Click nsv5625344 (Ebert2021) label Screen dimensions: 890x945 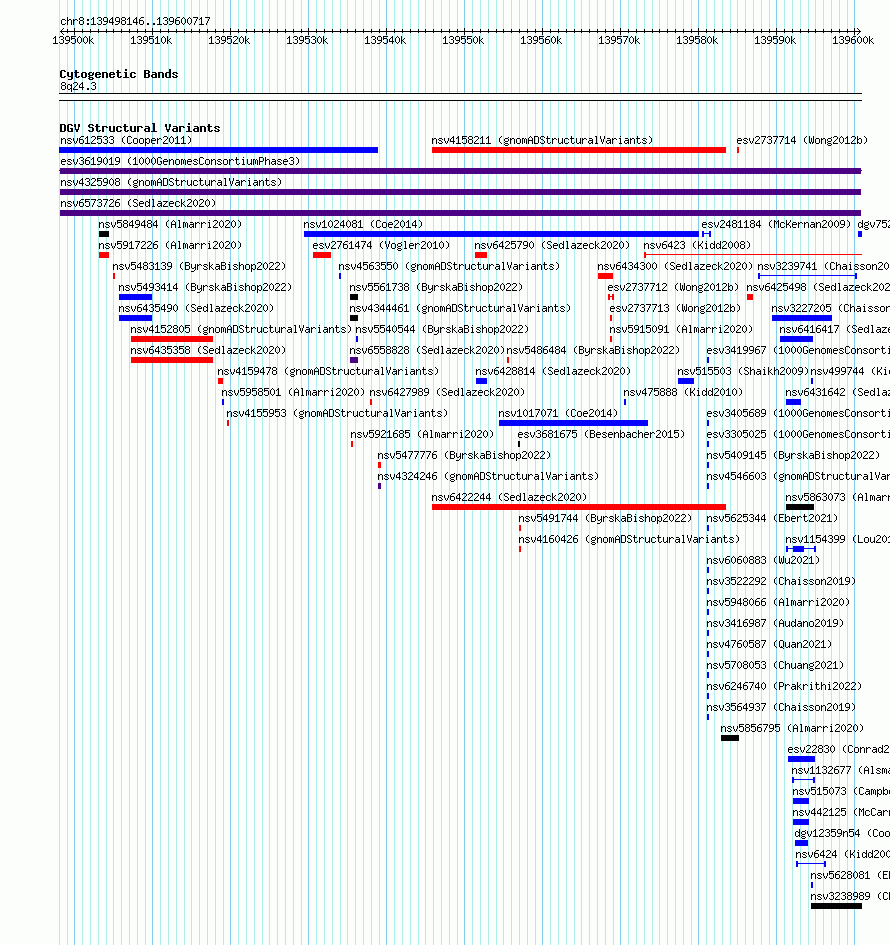[x=772, y=518]
